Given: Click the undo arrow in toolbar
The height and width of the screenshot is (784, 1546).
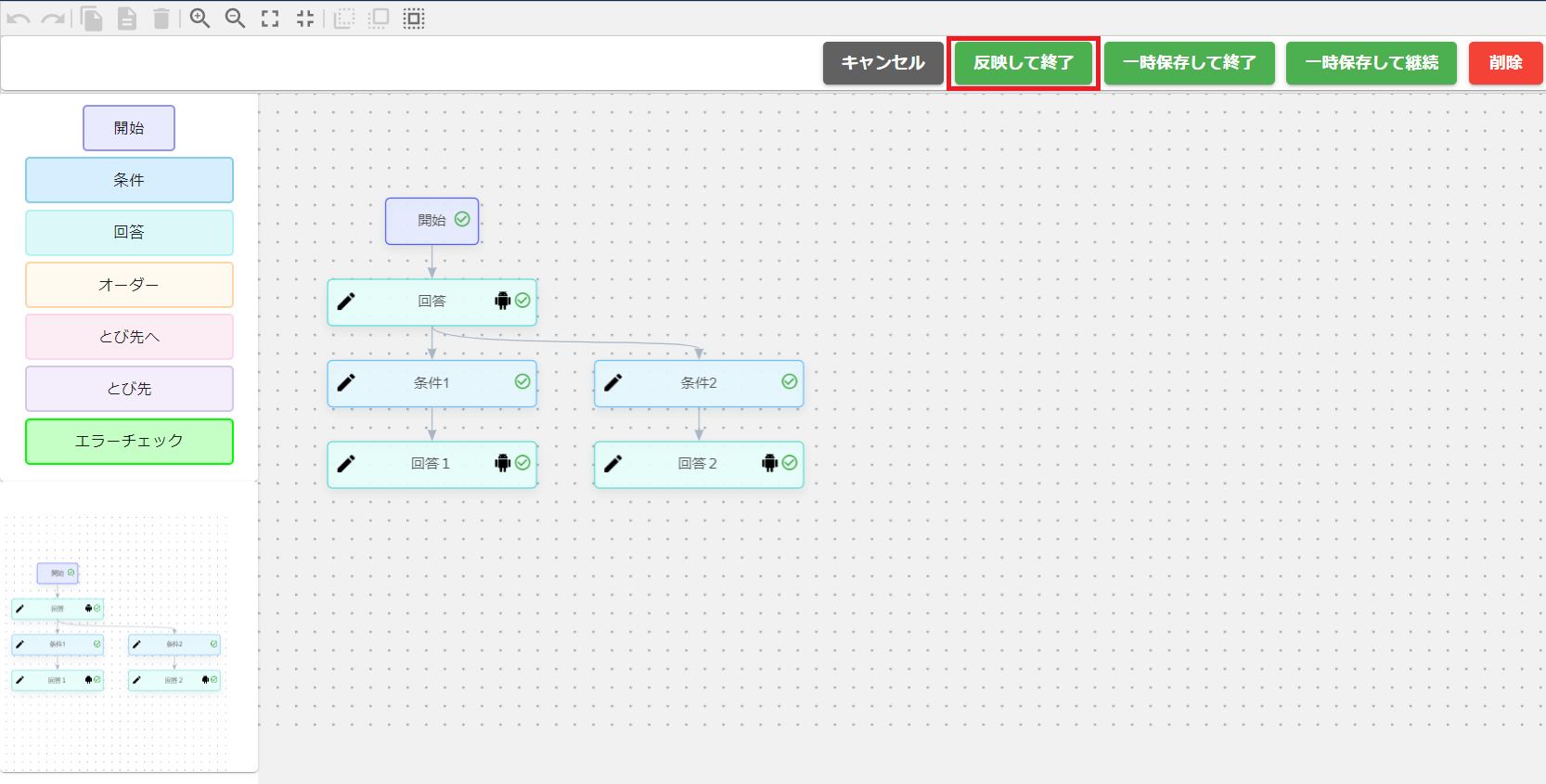Looking at the screenshot, I should pyautogui.click(x=19, y=19).
